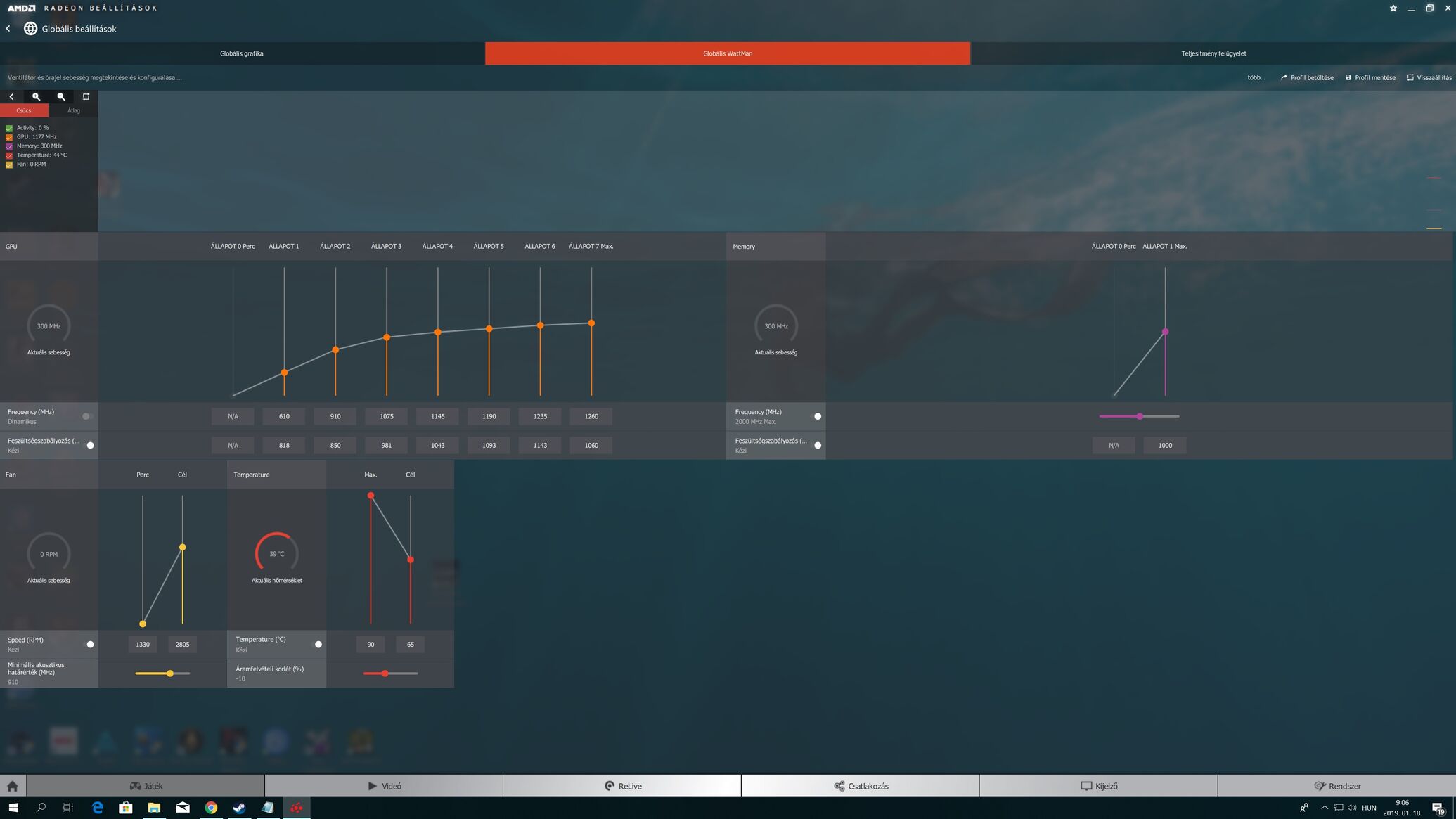
Task: Expand the több... options menu
Action: point(1256,77)
